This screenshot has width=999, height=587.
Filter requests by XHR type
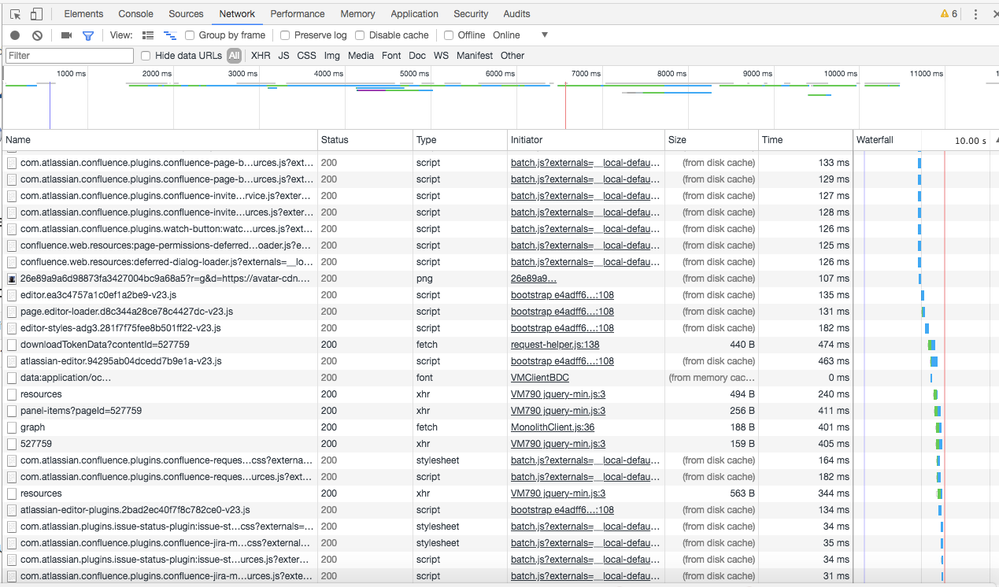260,56
